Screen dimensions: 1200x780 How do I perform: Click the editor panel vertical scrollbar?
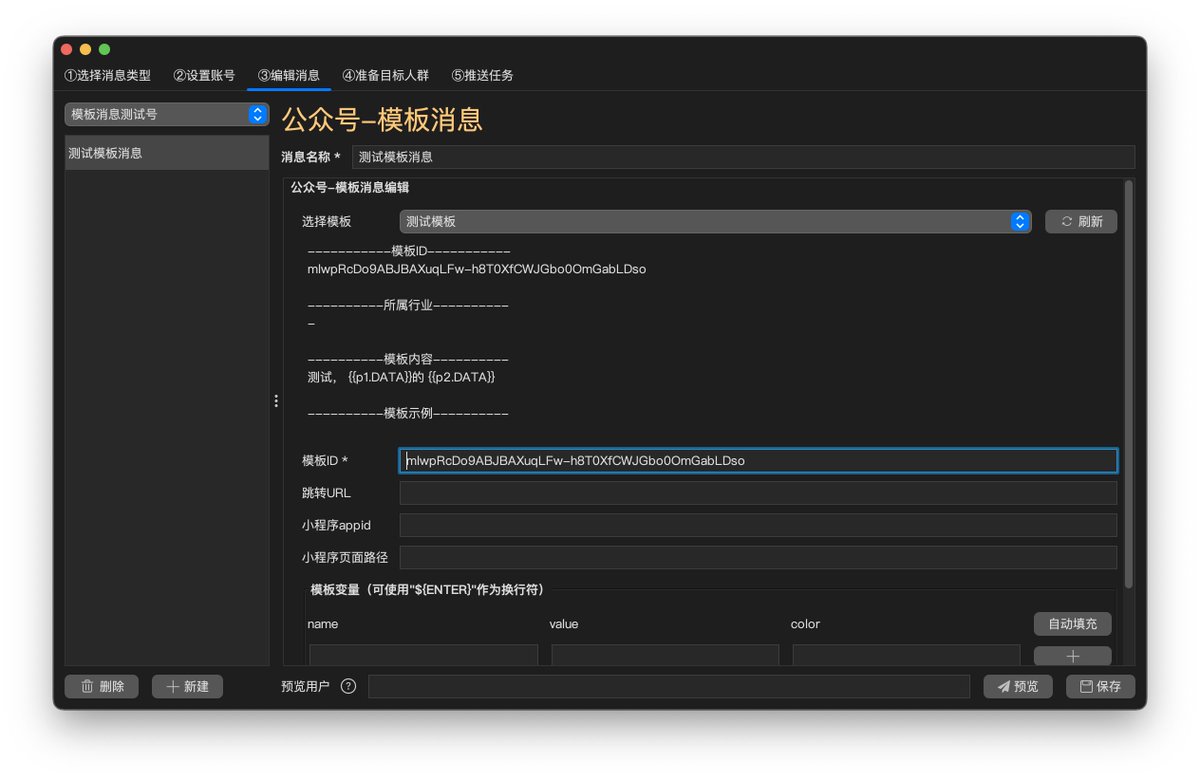[x=1129, y=384]
